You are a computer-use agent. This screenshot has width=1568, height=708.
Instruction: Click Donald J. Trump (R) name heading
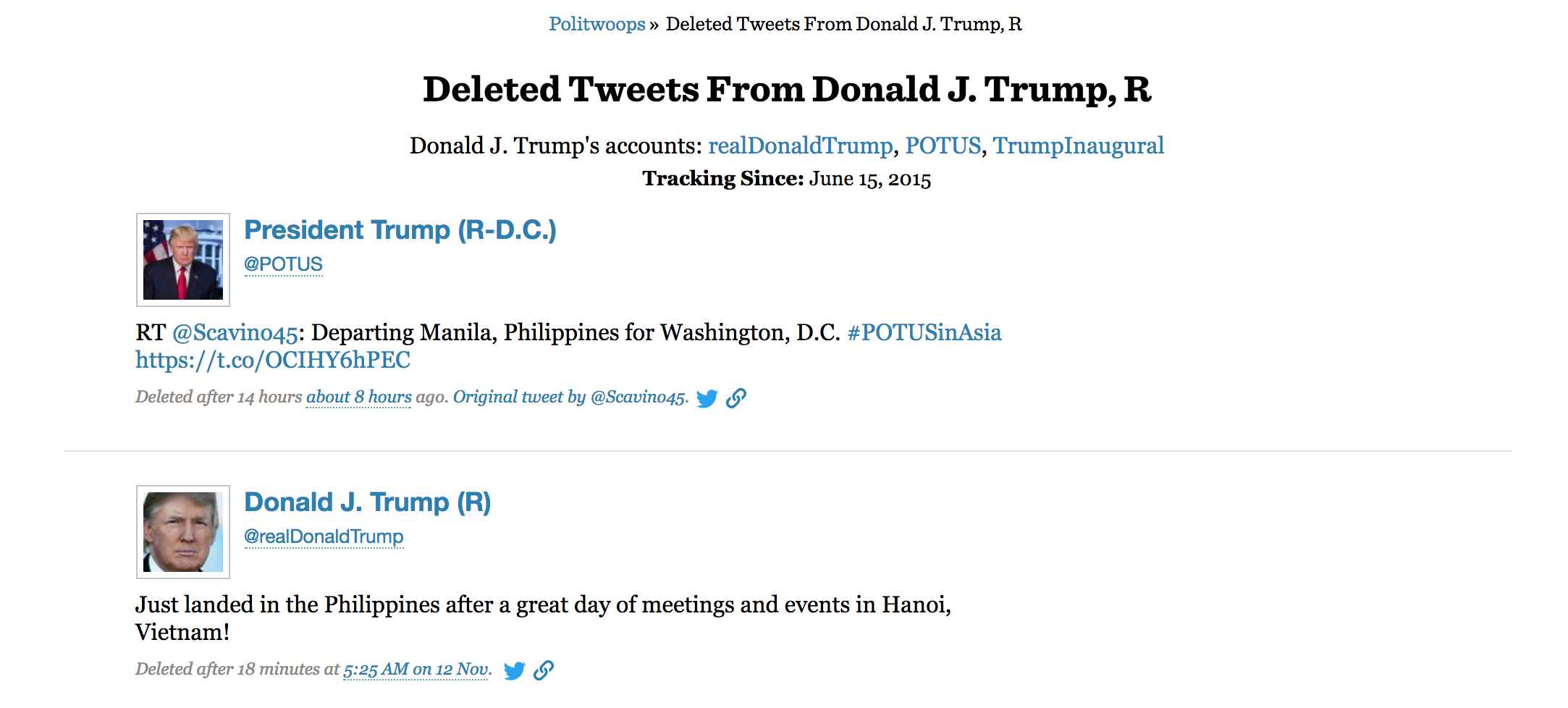point(368,502)
